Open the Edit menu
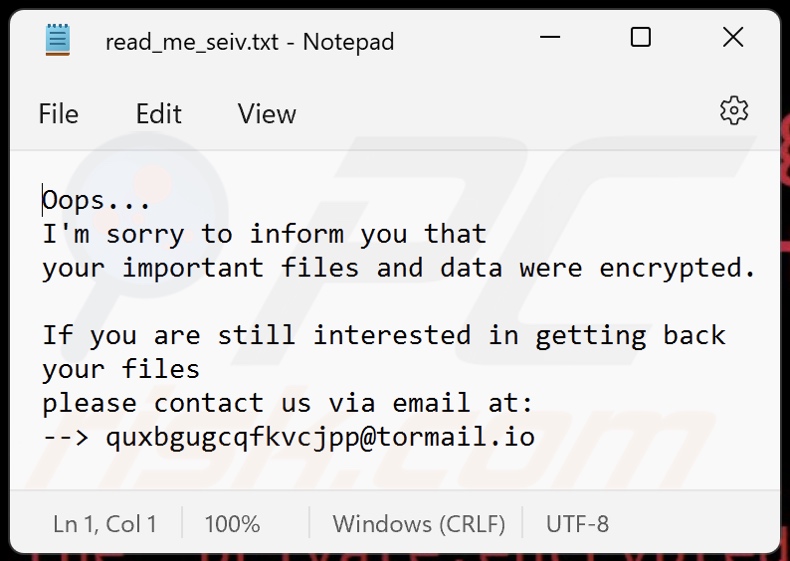 pos(159,114)
